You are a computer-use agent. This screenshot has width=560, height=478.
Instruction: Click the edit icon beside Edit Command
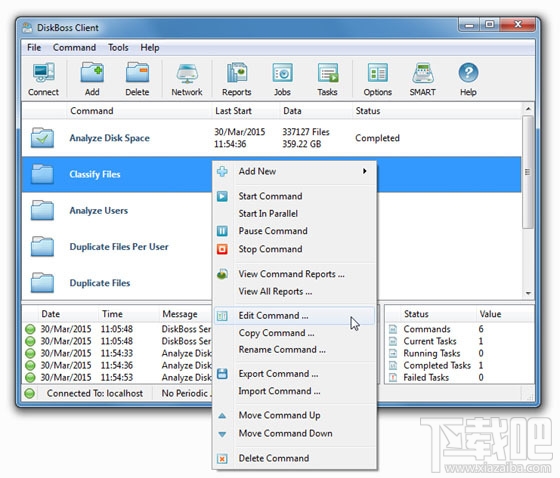click(222, 316)
